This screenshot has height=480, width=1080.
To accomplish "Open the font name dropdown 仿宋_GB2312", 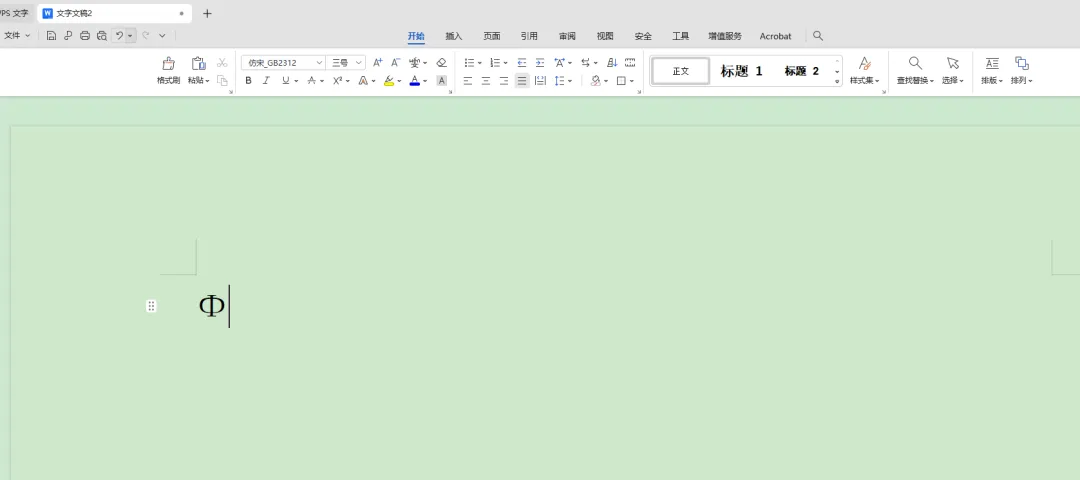I will click(320, 63).
